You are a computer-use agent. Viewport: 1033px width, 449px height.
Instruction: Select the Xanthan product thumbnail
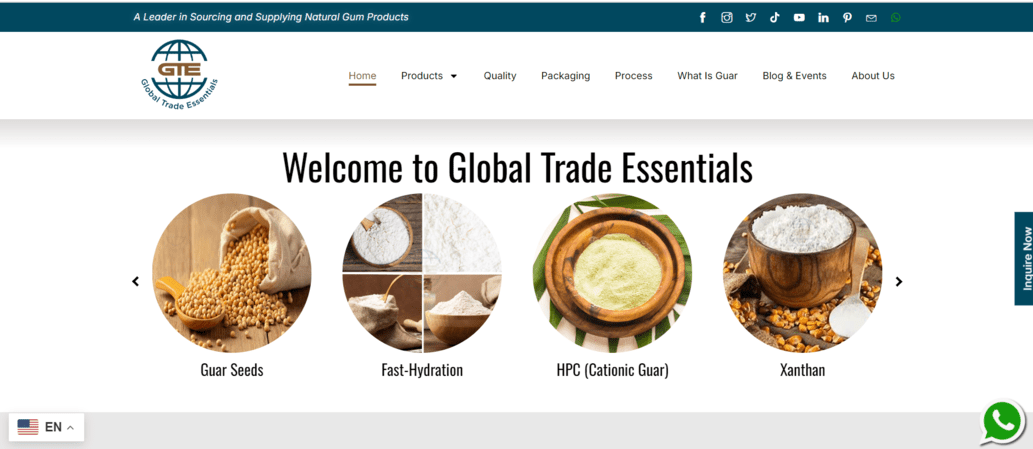[802, 273]
